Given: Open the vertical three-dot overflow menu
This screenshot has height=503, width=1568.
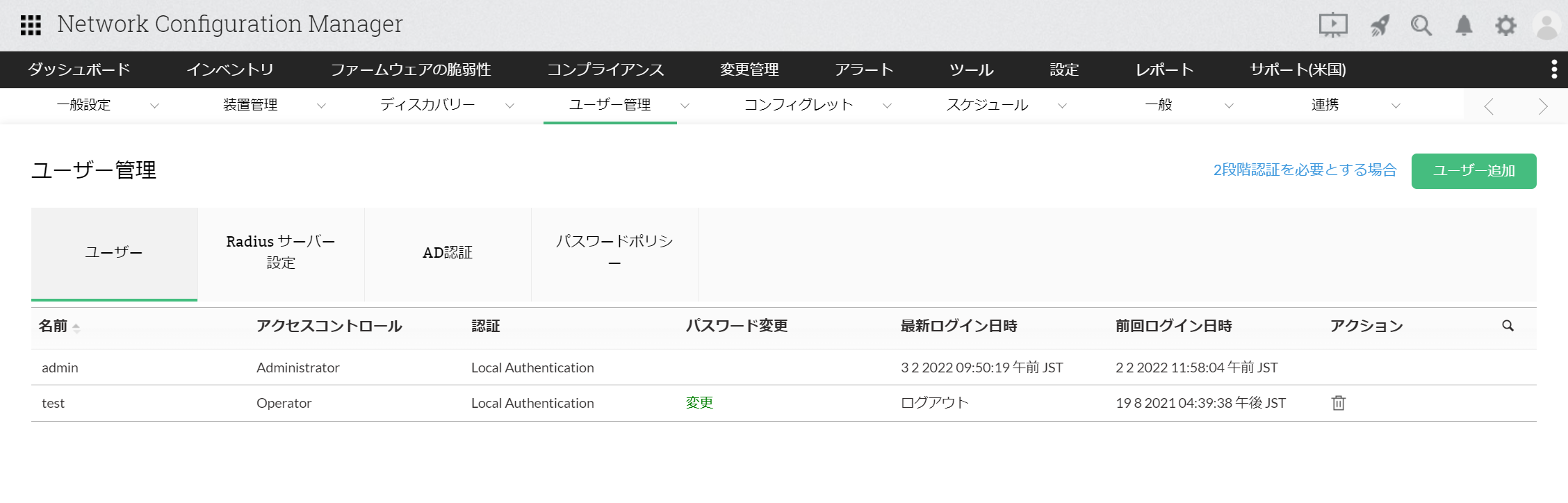Looking at the screenshot, I should pos(1554,69).
